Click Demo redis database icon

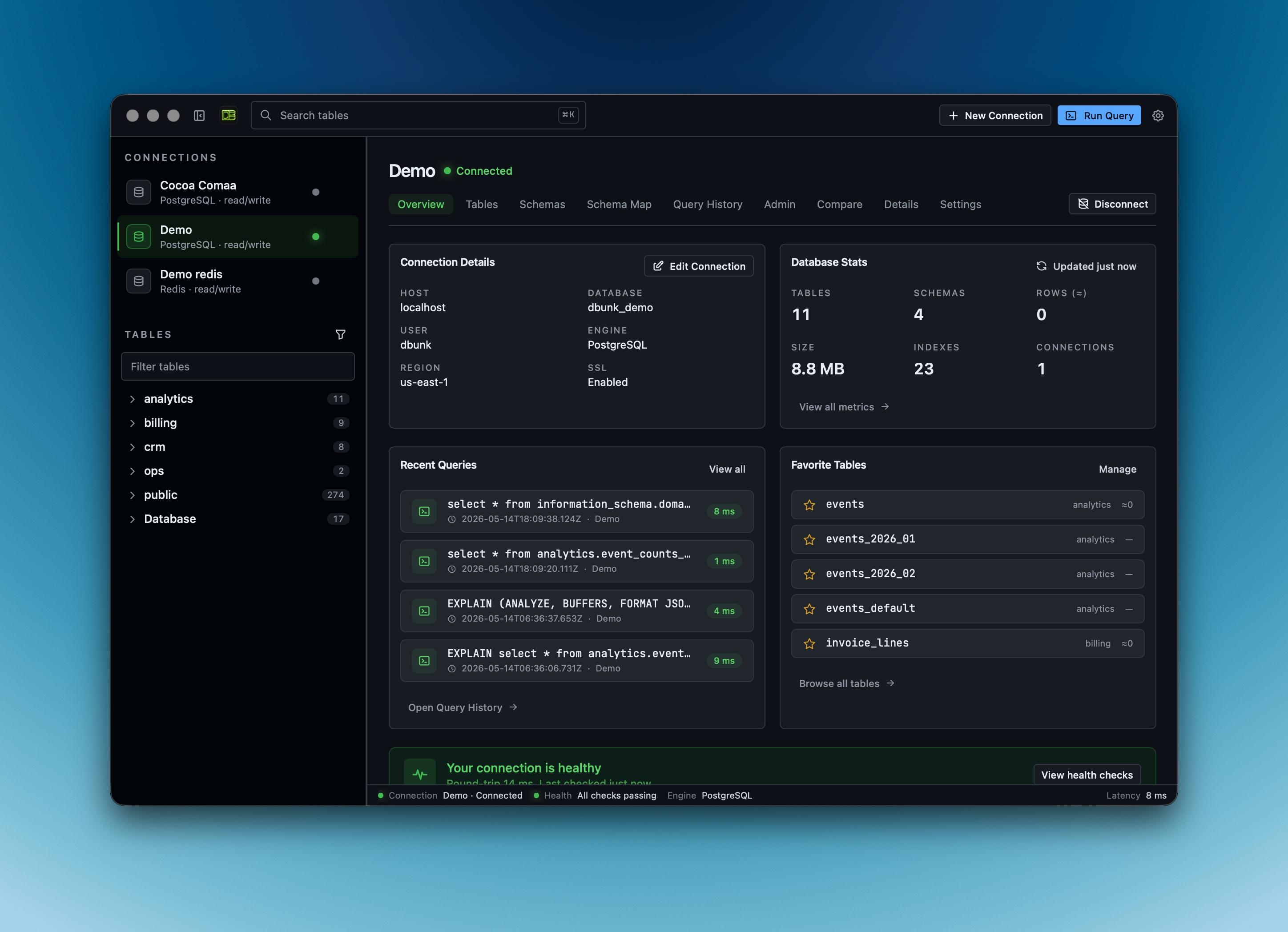[139, 281]
